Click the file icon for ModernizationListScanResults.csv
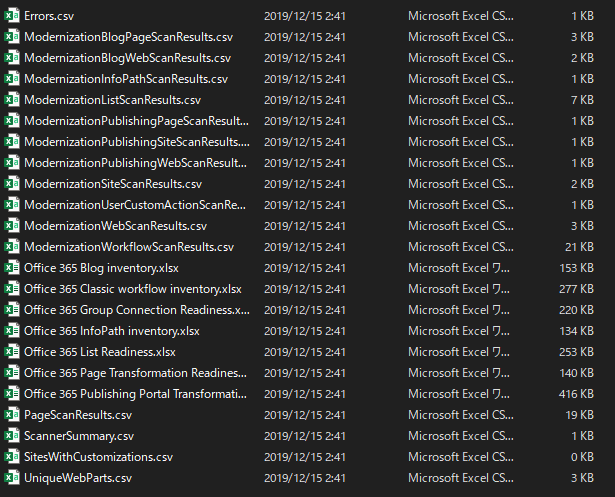Viewport: 615px width, 497px height. click(x=12, y=99)
